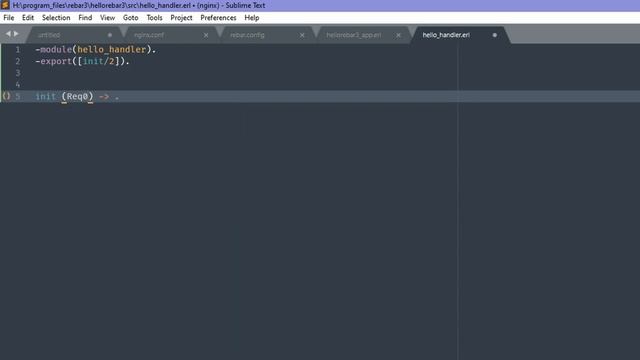Click line number 2 in gutter
This screenshot has width=640, height=360.
18,61
